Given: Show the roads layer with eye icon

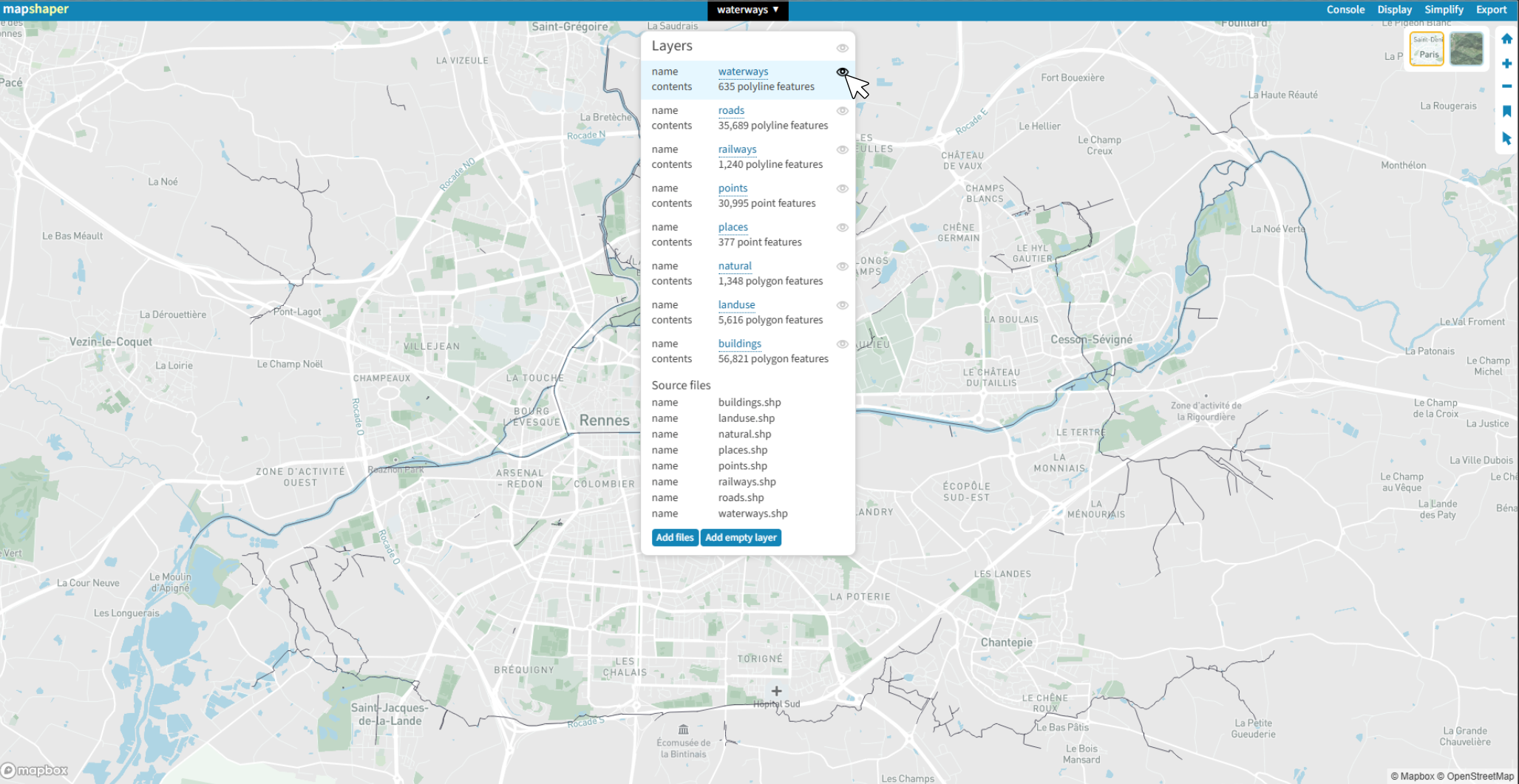Looking at the screenshot, I should [x=842, y=111].
